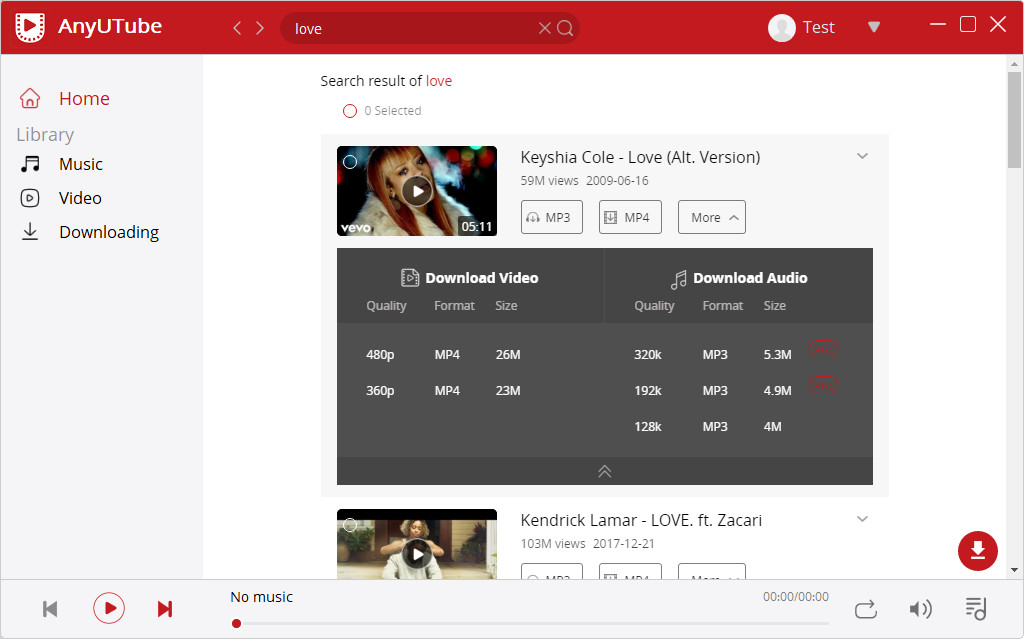Open the account dropdown triangle
Viewport: 1024px width, 639px height.
pos(874,27)
